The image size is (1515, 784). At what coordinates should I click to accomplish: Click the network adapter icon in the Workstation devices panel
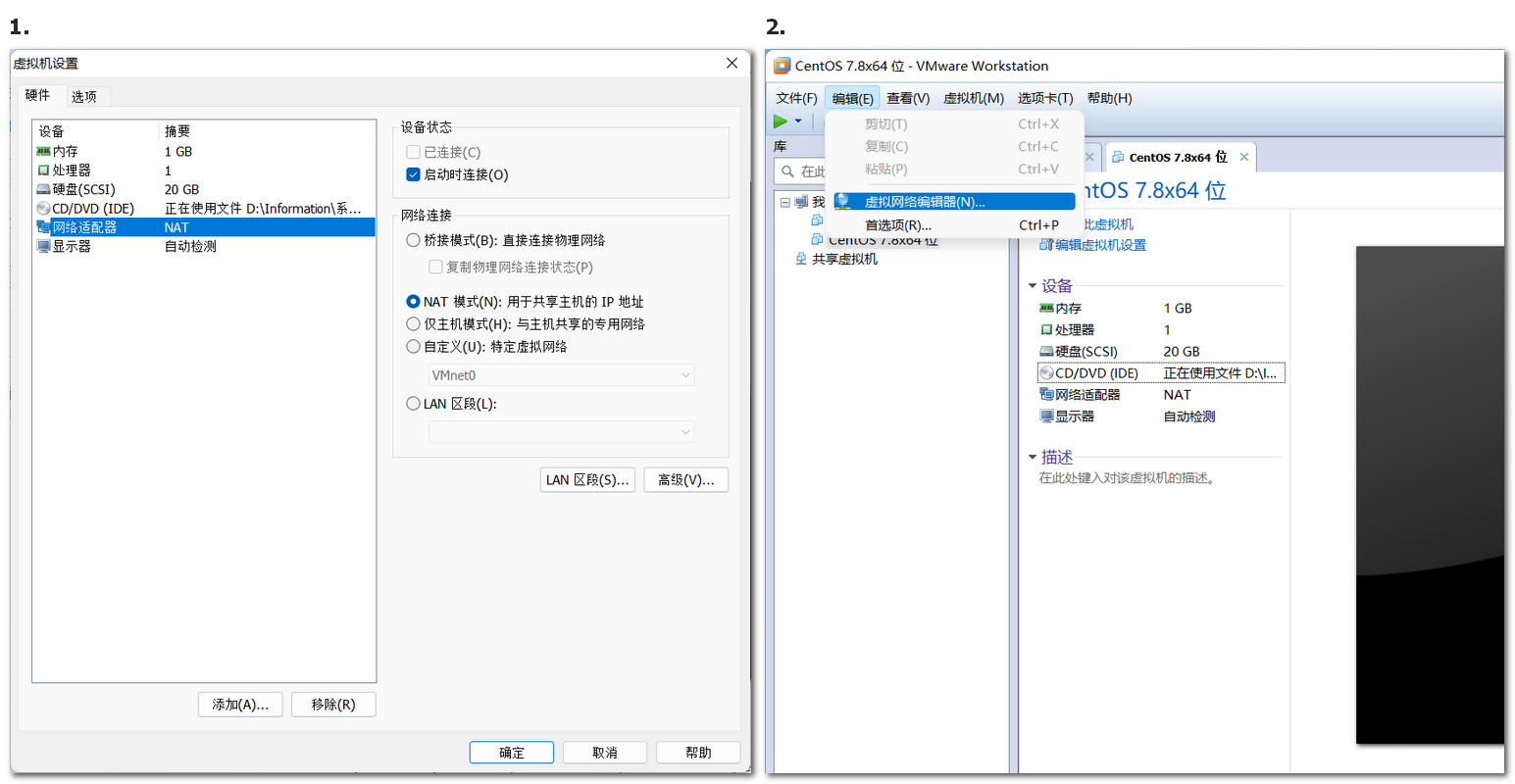pos(1046,395)
